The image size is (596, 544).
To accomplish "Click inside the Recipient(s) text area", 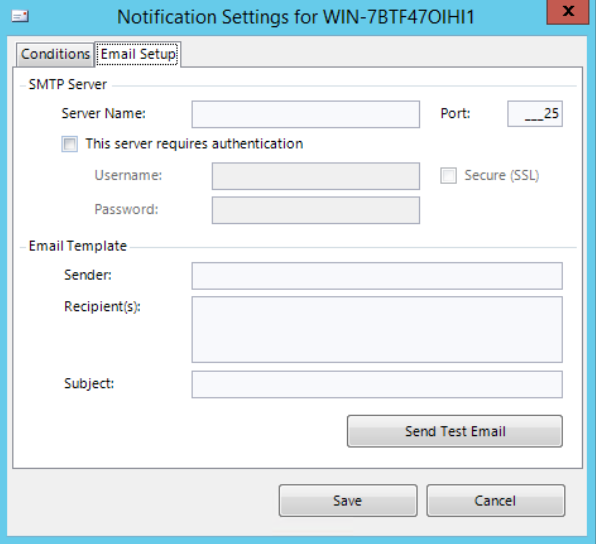I will click(377, 330).
